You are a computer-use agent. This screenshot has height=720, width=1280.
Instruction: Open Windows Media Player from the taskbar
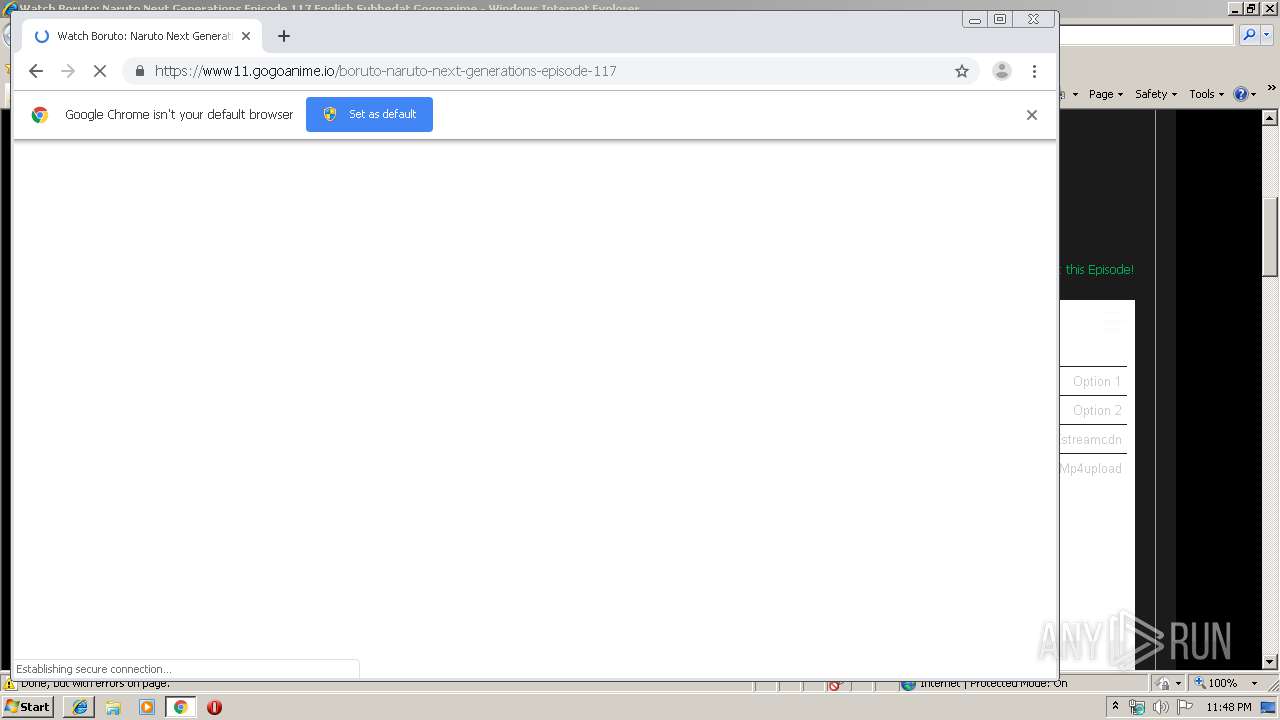[x=147, y=707]
